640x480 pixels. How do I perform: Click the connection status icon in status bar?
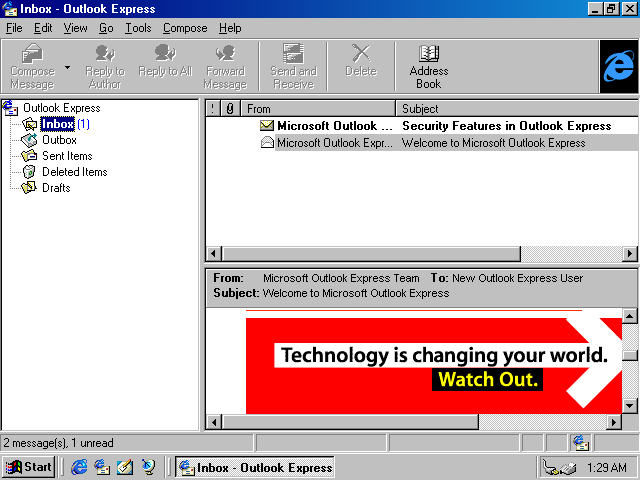coord(580,443)
